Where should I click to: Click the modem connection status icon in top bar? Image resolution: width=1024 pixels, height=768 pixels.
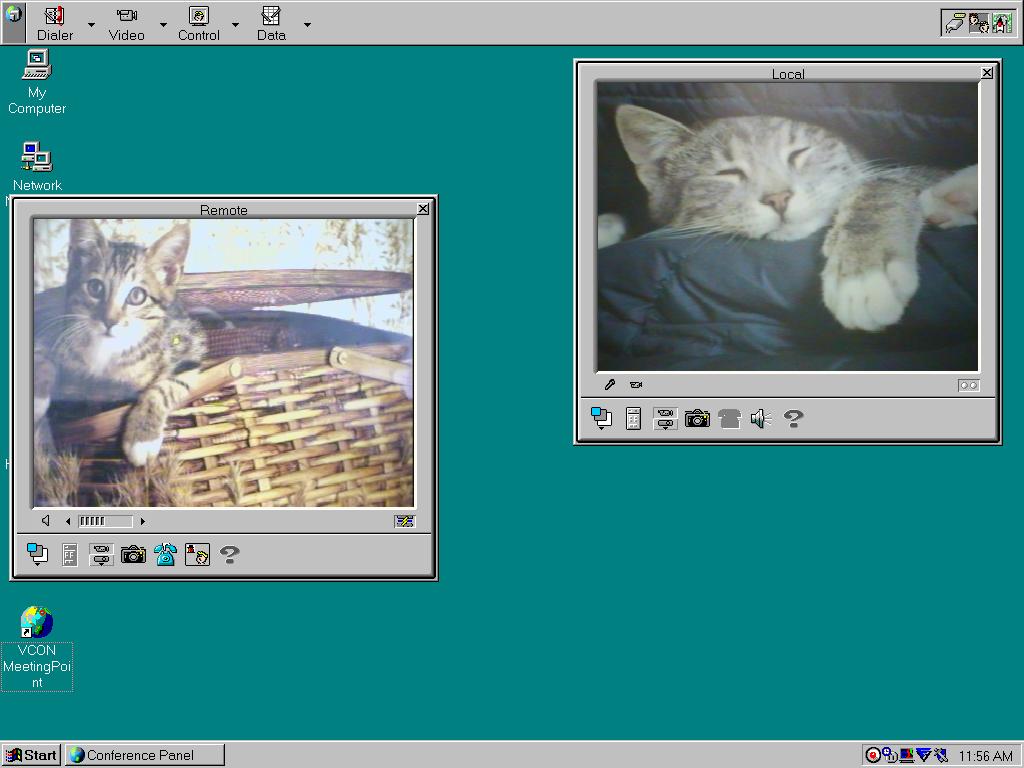[955, 24]
